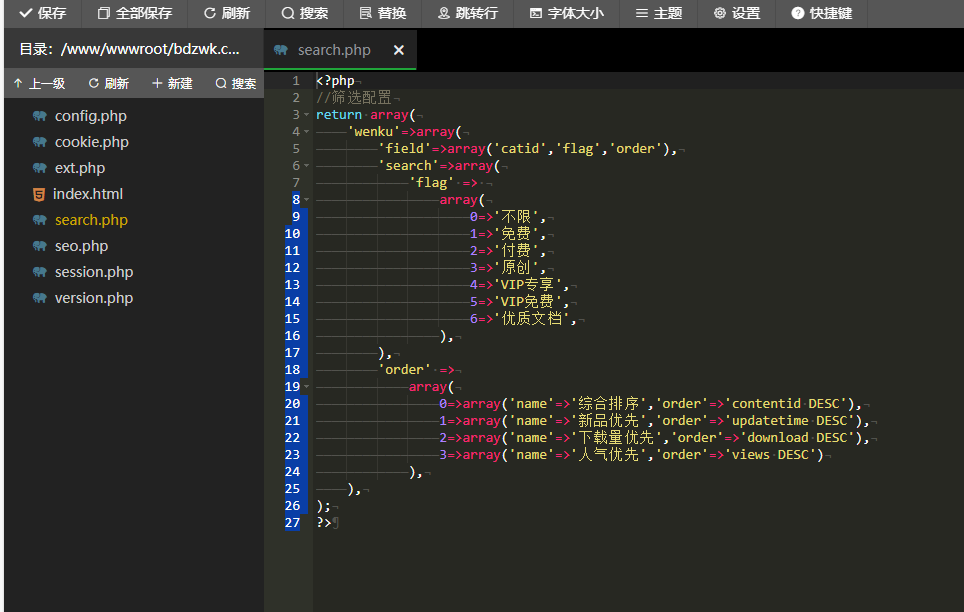Create a new file with 新建
This screenshot has width=964, height=612.
171,83
